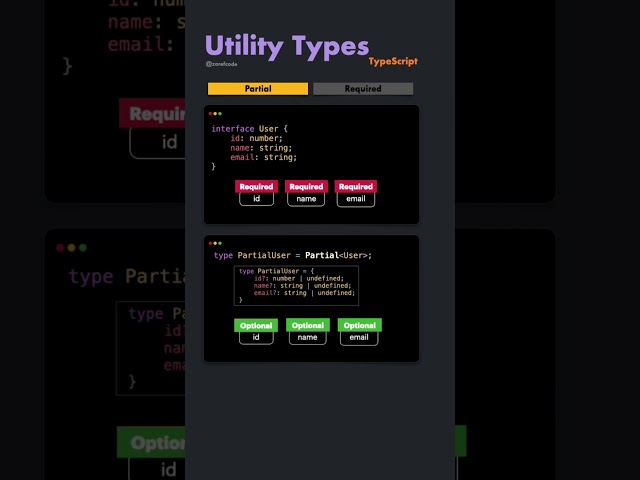
Task: Click the Optional badge above email
Action: click(360, 325)
